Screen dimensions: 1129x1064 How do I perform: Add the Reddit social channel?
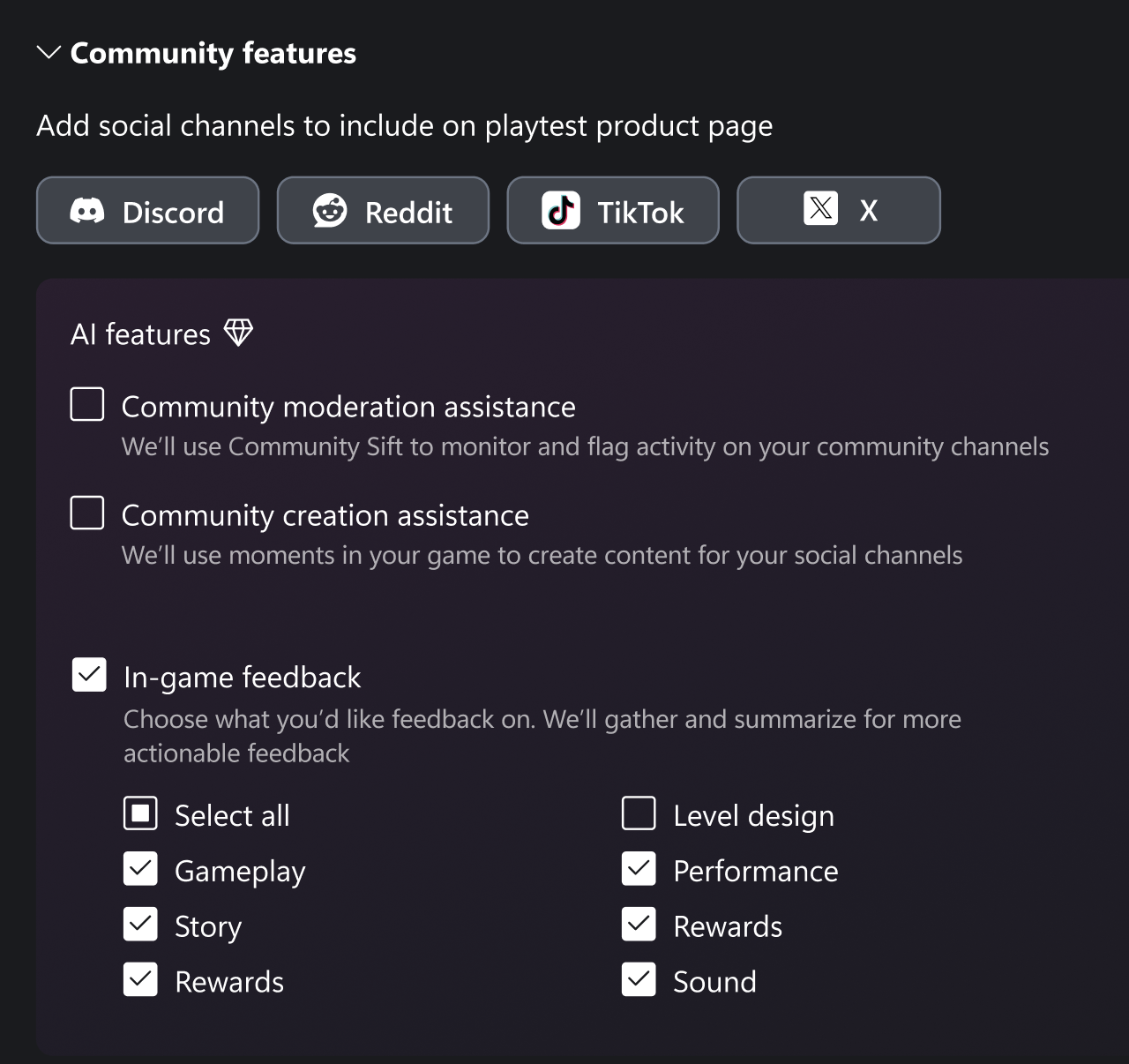(383, 210)
